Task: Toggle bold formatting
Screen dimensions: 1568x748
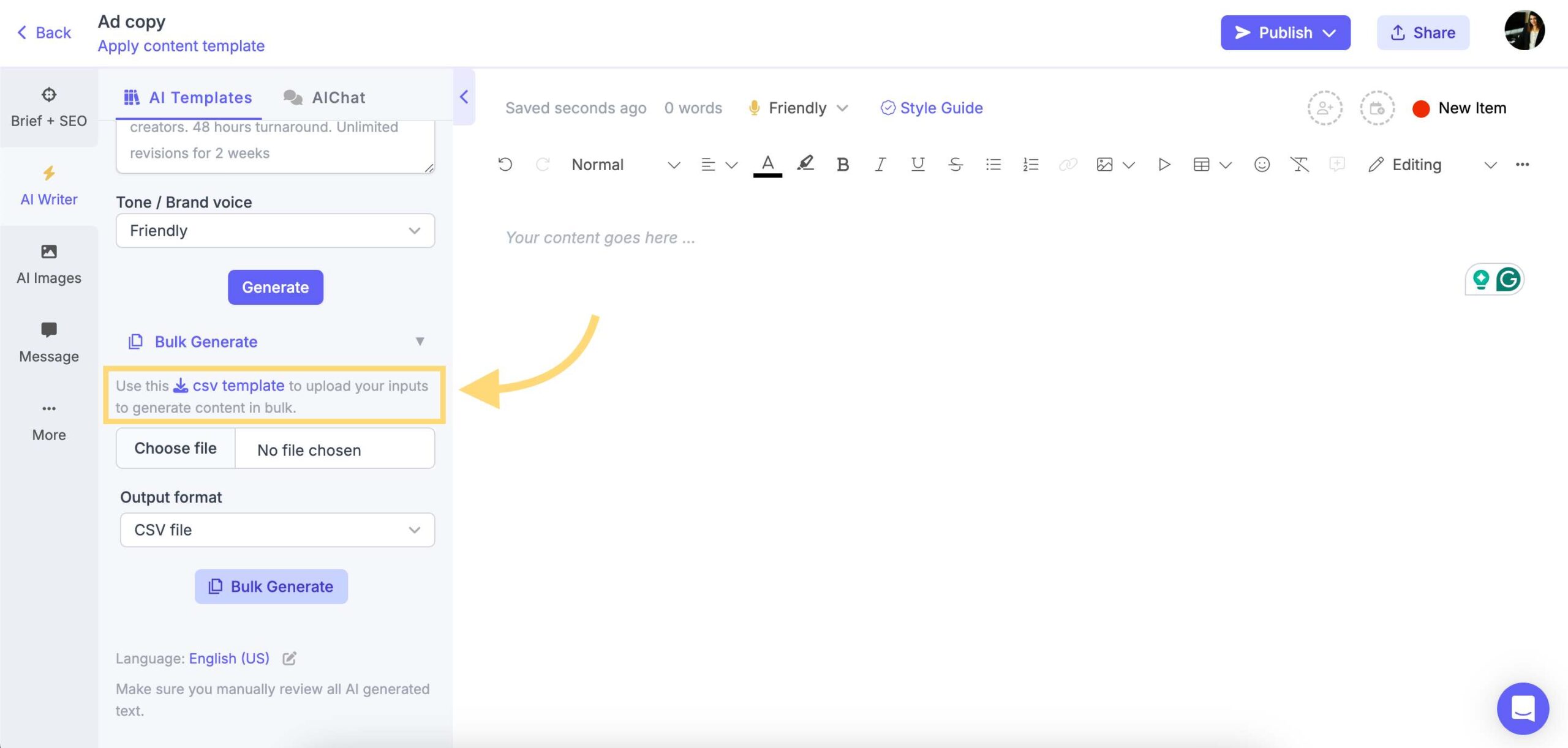Action: 842,164
